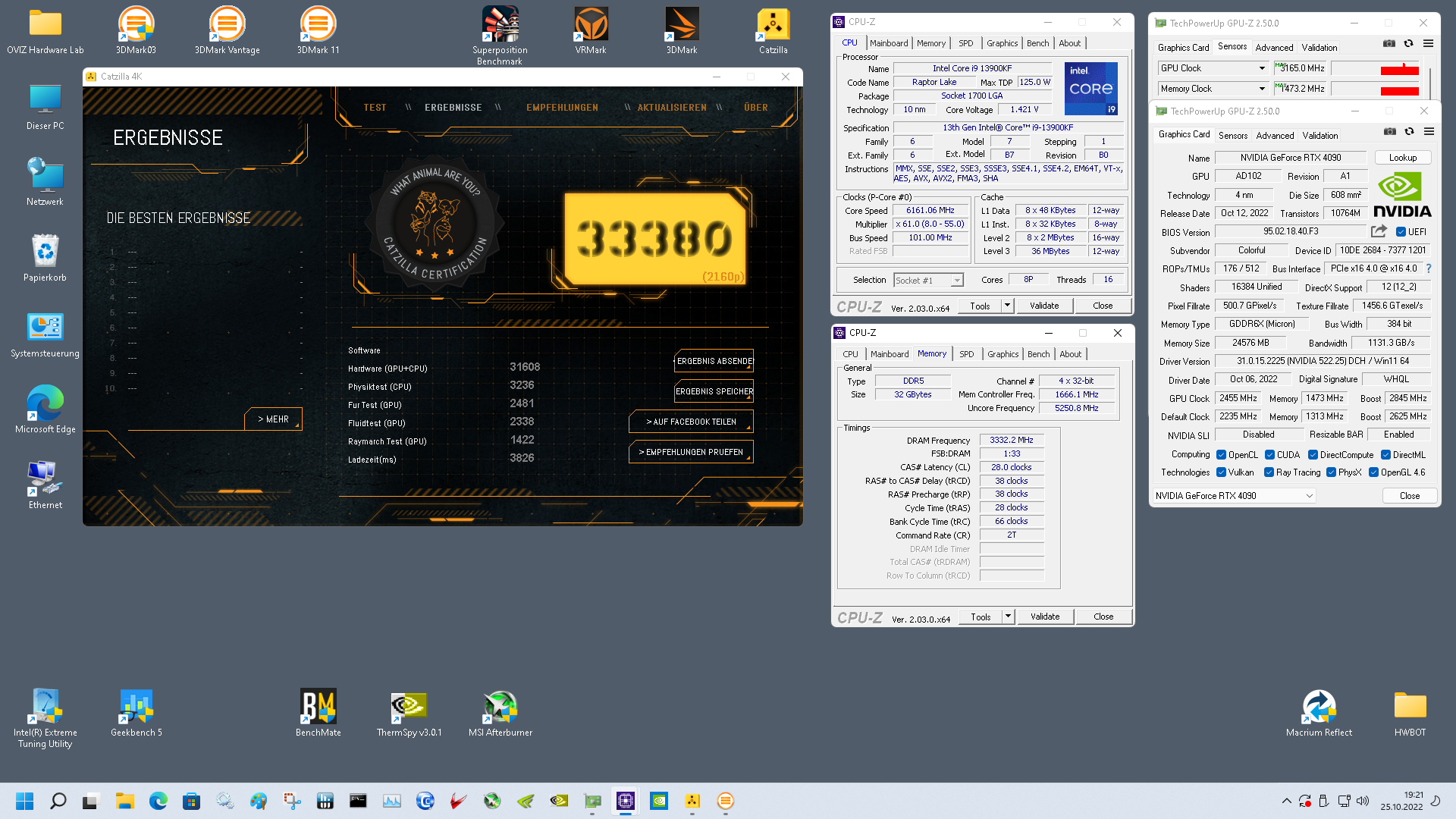Launch the VRMark desktop shortcut
Screen dimensions: 1456x819
[591, 30]
